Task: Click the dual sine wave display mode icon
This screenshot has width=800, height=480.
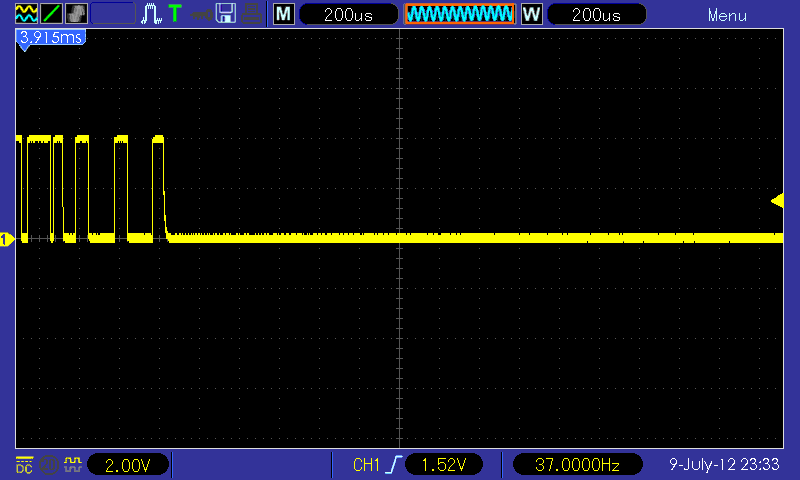Action: click(x=26, y=14)
